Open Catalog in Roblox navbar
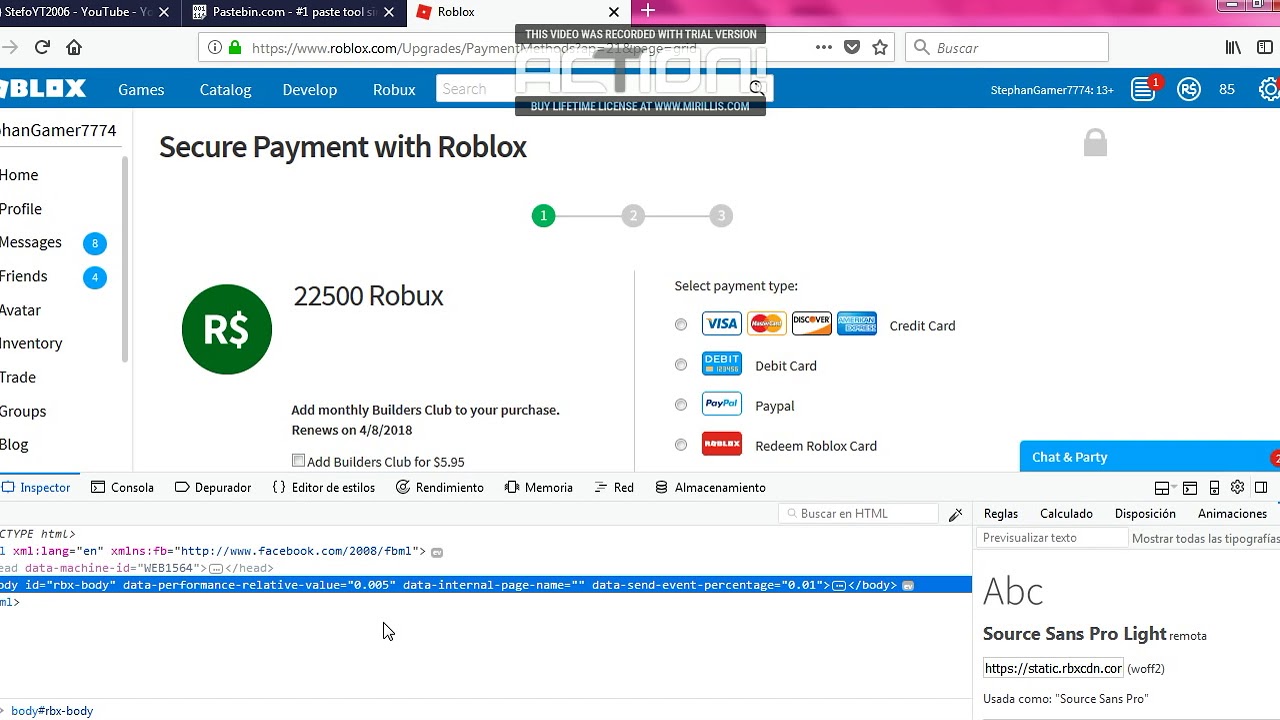This screenshot has height=720, width=1280. click(x=225, y=89)
